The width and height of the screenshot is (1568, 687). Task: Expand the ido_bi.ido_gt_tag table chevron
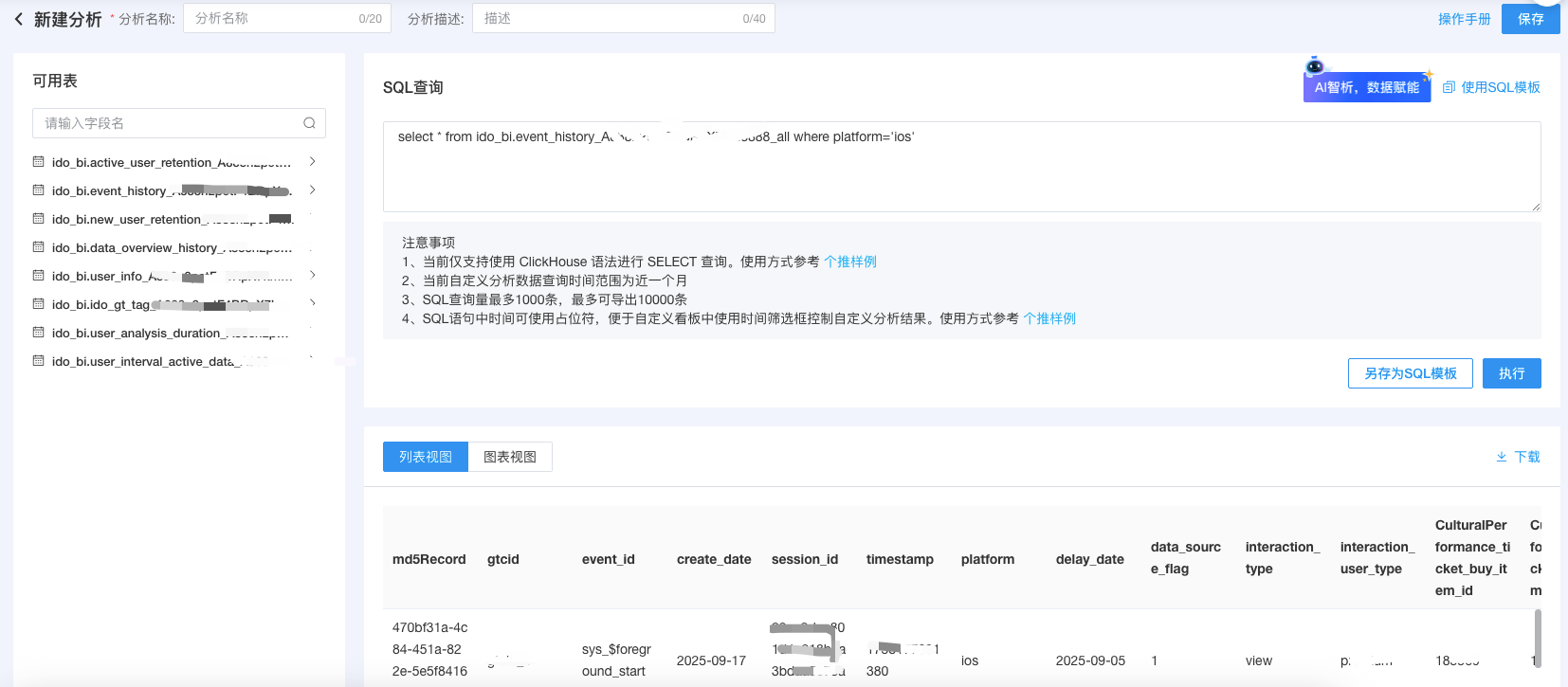(x=312, y=304)
